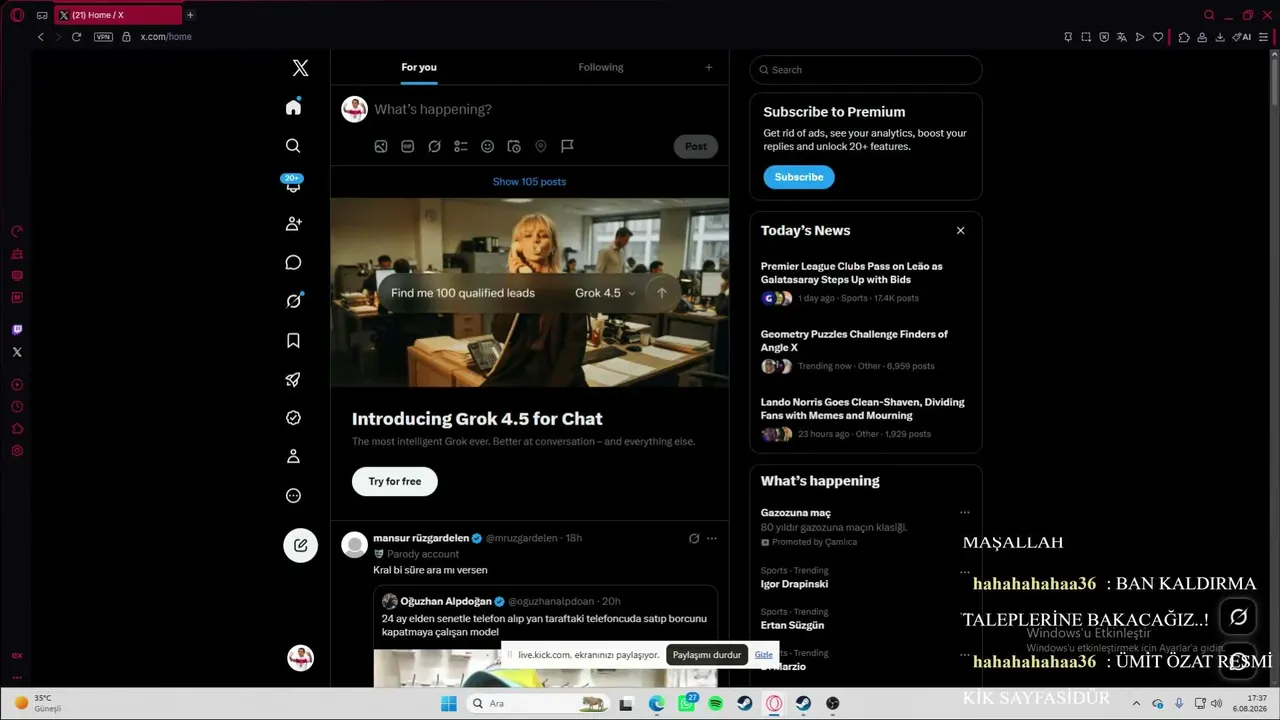Click the heart icon in browser toolbar
This screenshot has height=720, width=1280.
1158,37
